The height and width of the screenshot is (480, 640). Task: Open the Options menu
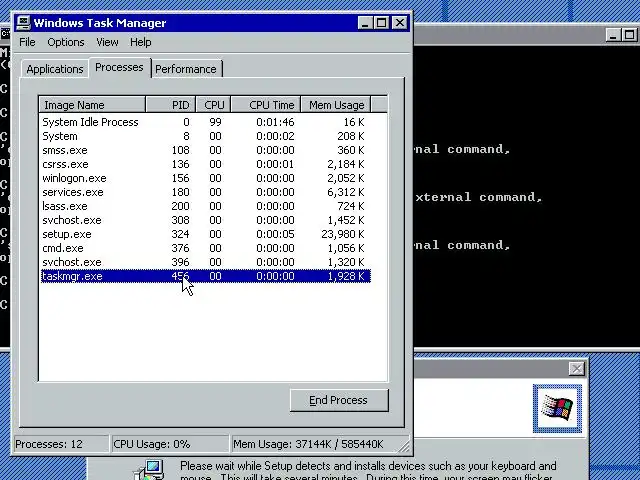click(66, 42)
